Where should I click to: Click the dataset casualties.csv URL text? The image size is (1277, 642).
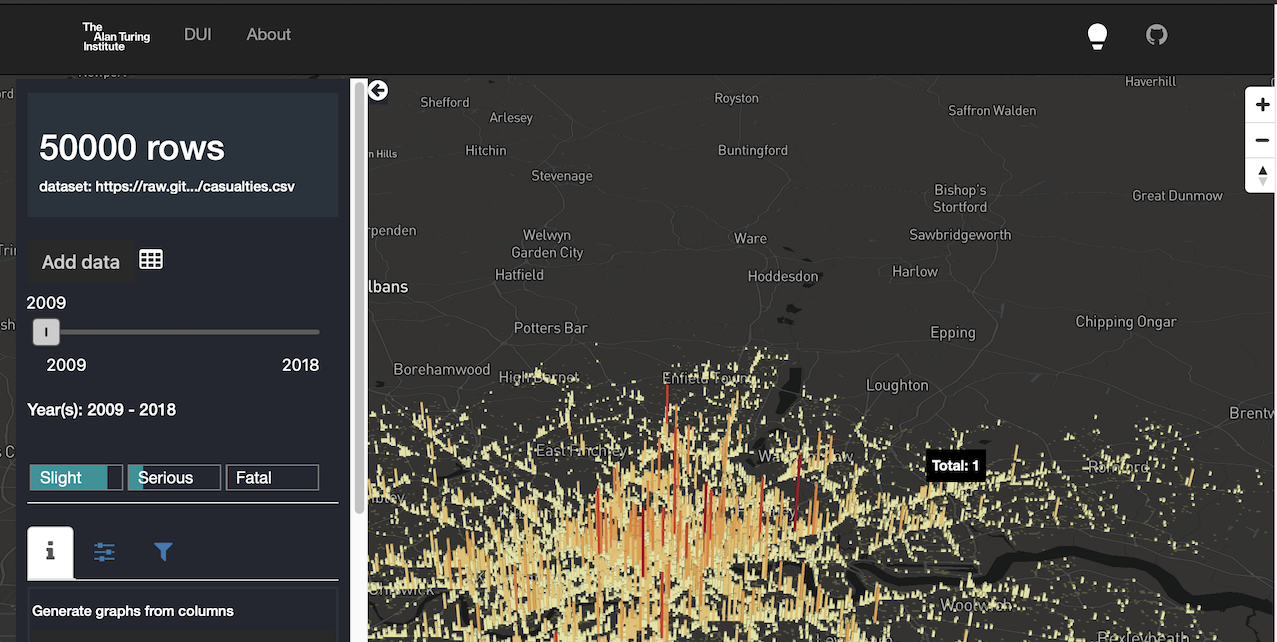167,186
